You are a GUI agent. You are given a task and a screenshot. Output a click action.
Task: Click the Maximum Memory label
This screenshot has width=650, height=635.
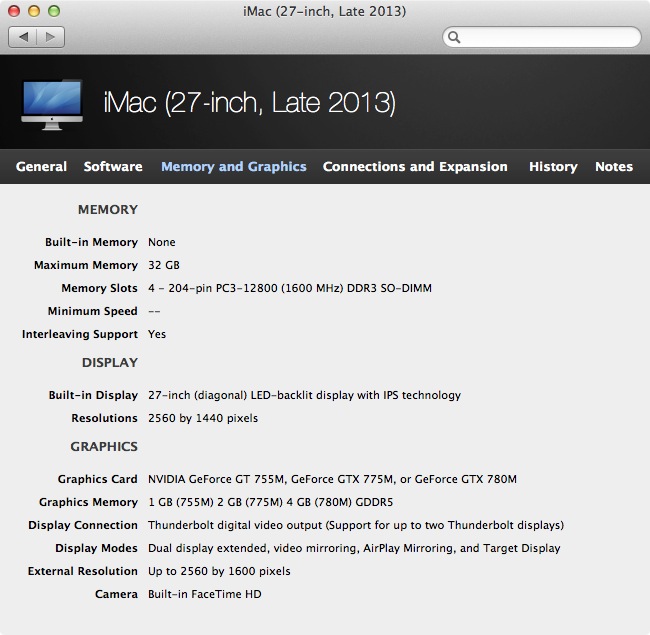click(86, 265)
